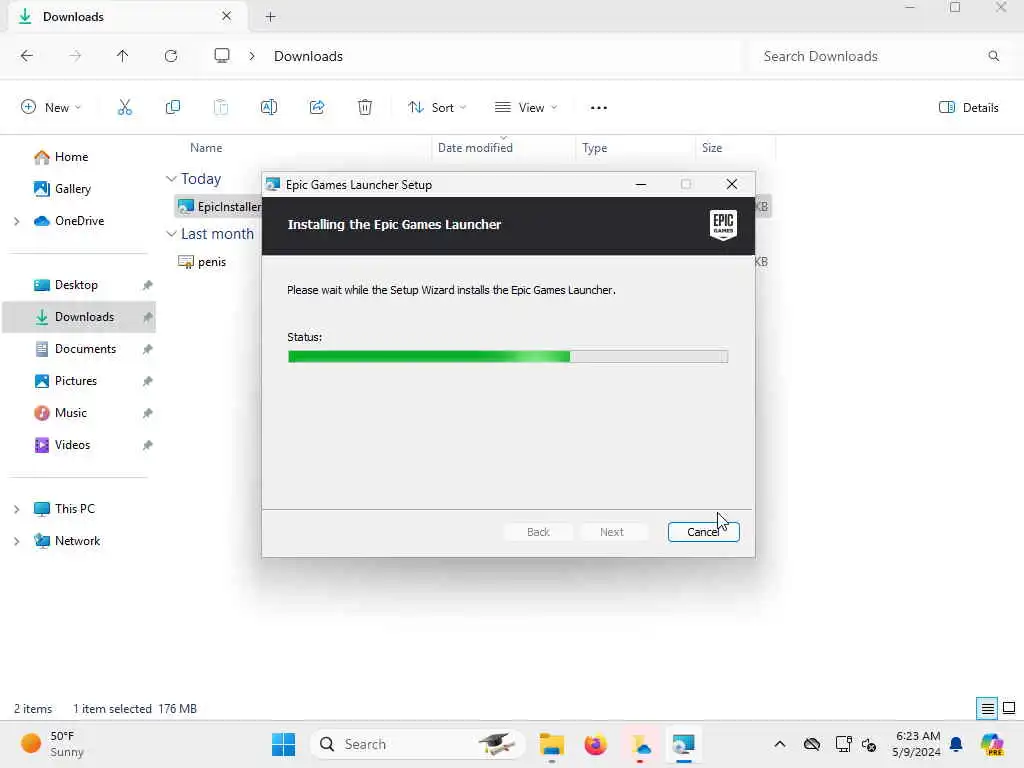Expand the Network tree node
Viewport: 1024px width, 768px height.
16,541
